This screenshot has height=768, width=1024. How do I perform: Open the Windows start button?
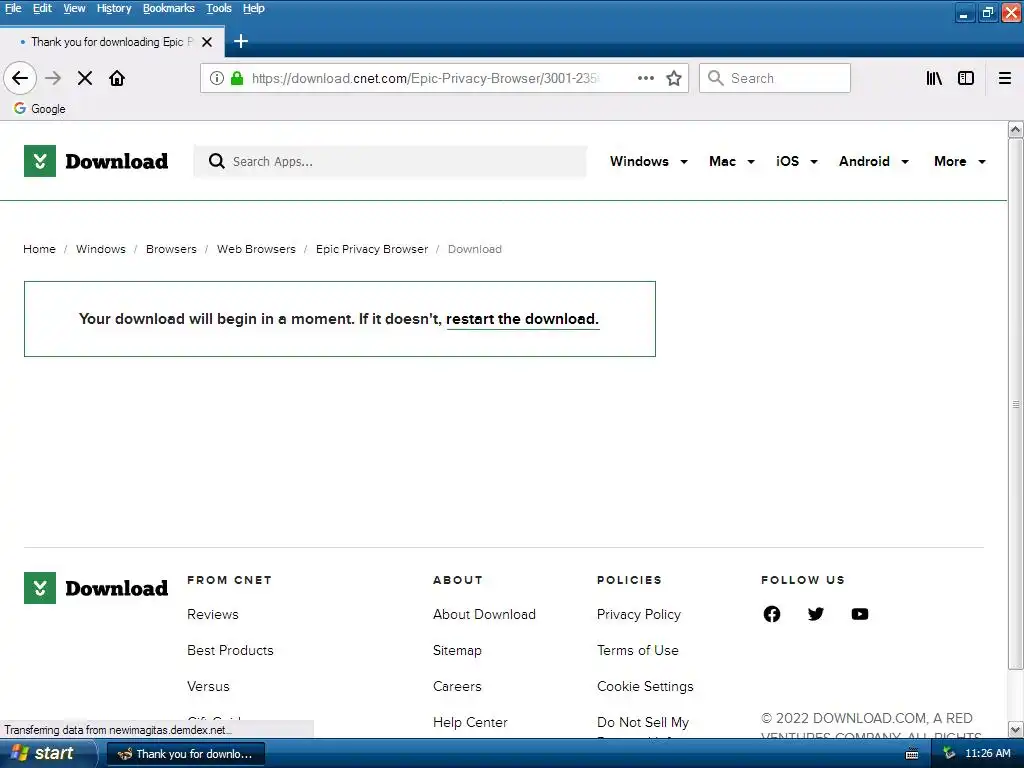(48, 754)
